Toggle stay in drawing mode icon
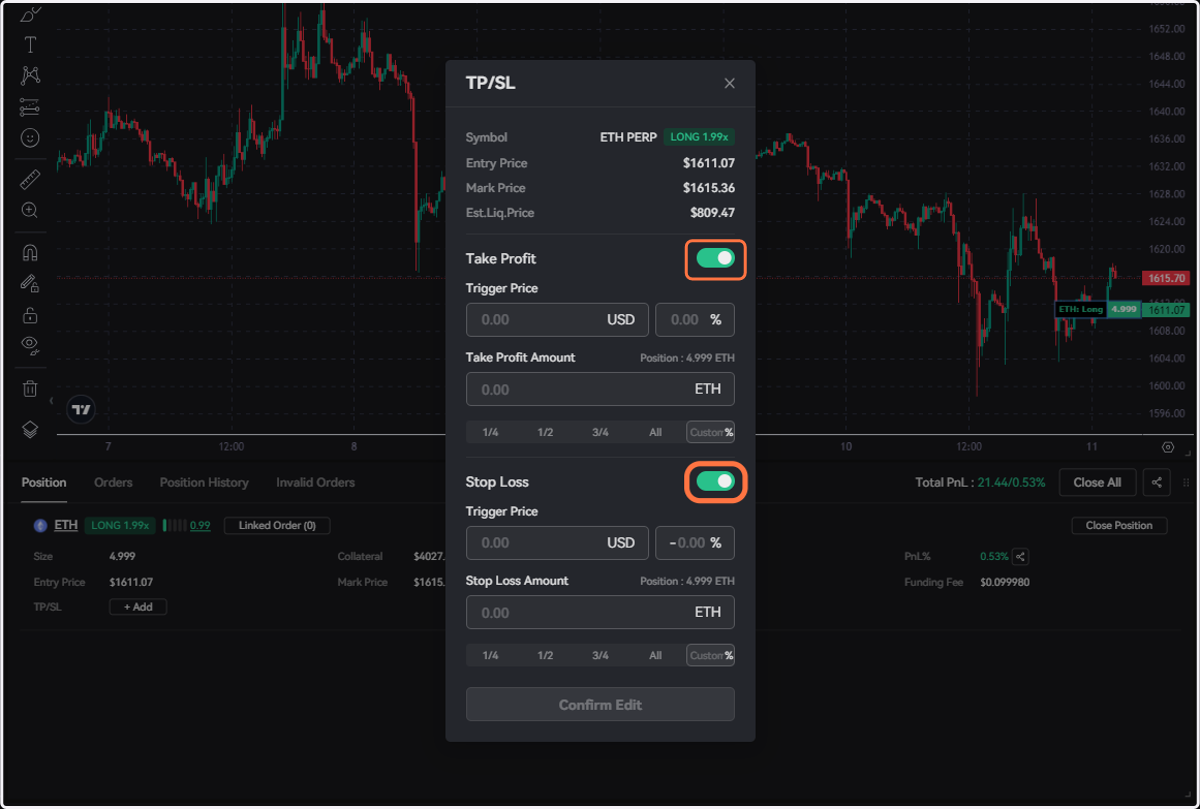The image size is (1200, 809). pyautogui.click(x=30, y=284)
